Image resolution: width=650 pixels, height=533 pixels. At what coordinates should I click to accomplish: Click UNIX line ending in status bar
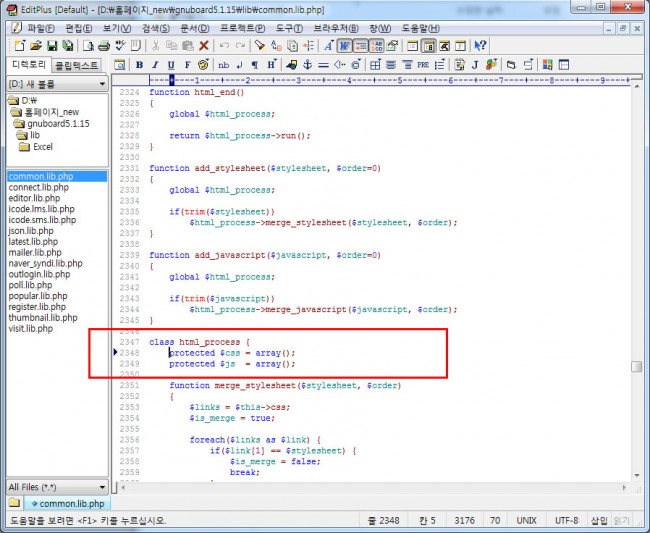(x=526, y=521)
